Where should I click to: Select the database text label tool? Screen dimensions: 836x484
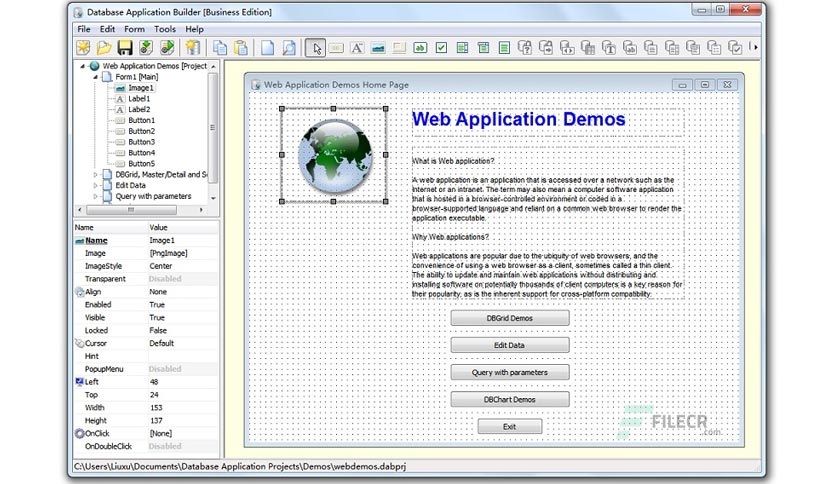(609, 48)
